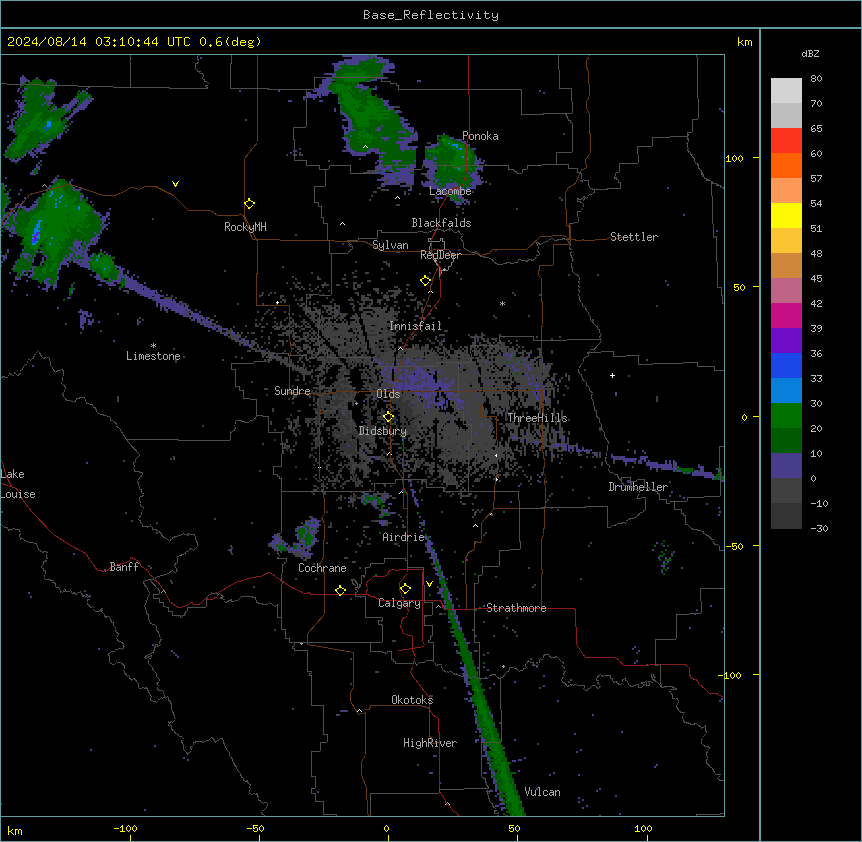Click the 100 tick on the bottom axis
Image resolution: width=862 pixels, height=842 pixels.
(643, 828)
